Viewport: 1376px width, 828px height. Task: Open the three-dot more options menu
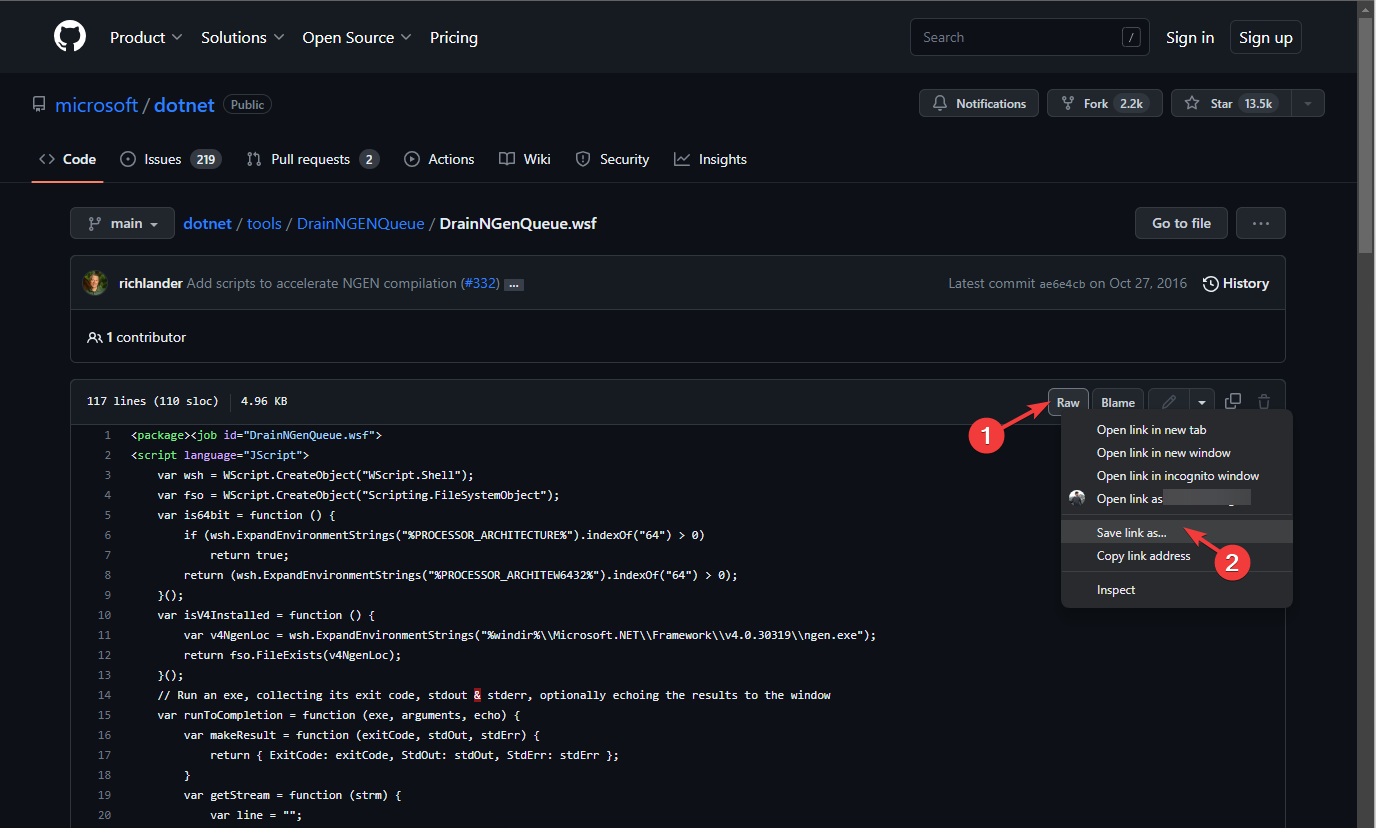pyautogui.click(x=1261, y=223)
